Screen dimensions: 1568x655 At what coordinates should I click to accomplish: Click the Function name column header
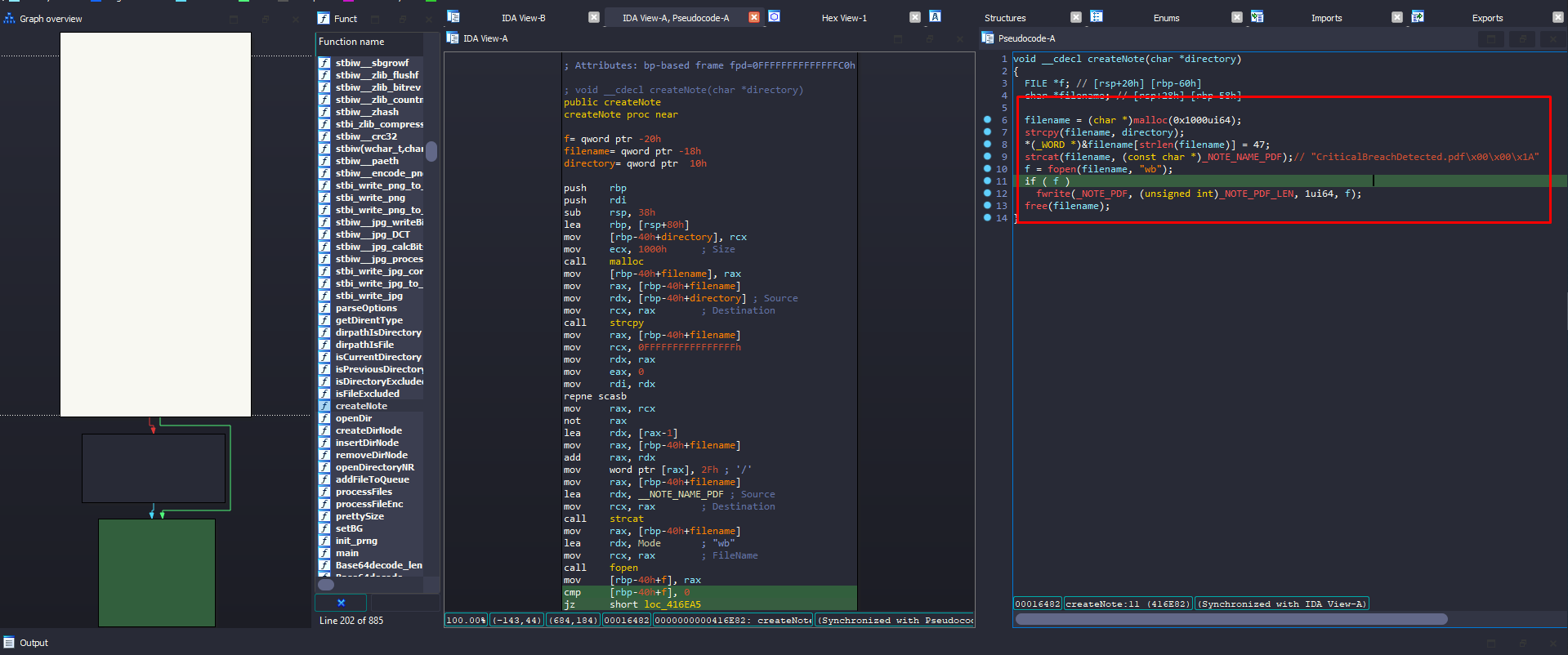[369, 42]
